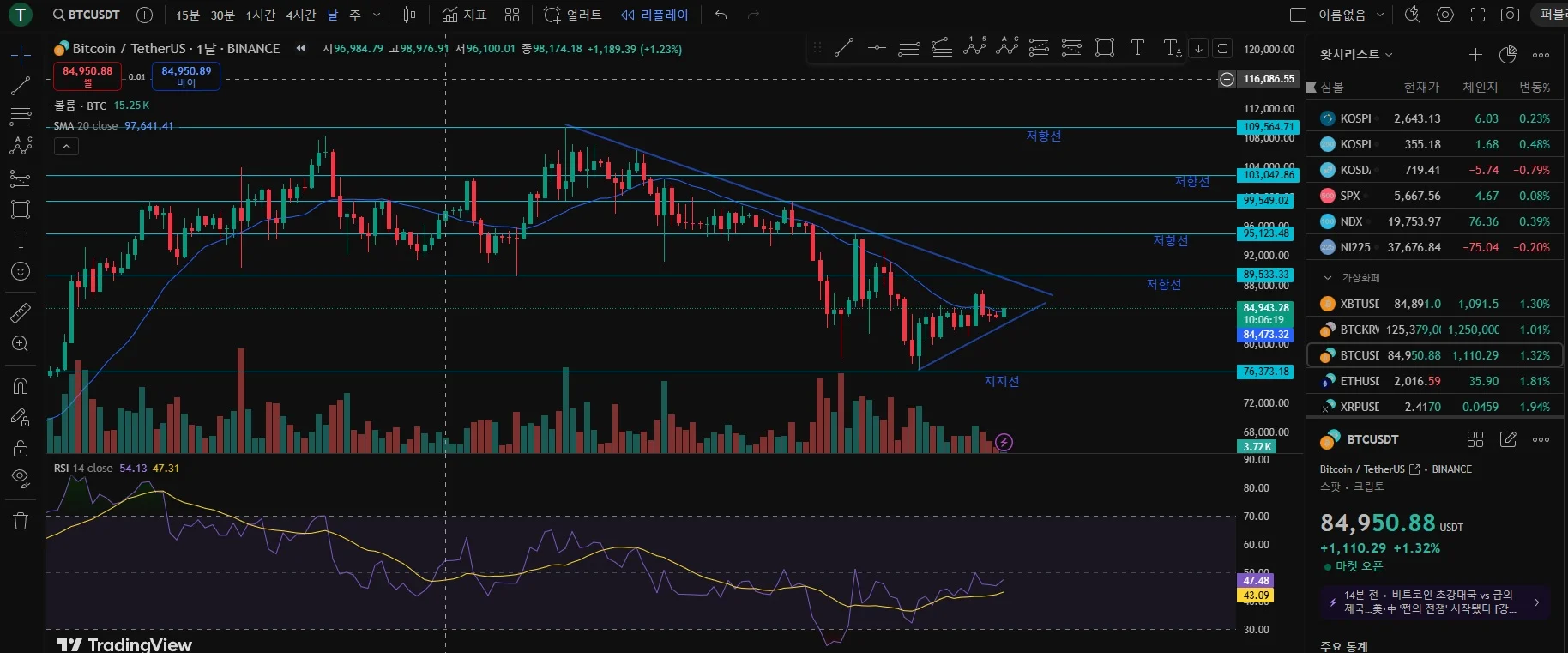Click the plus button on price scale

[1227, 79]
